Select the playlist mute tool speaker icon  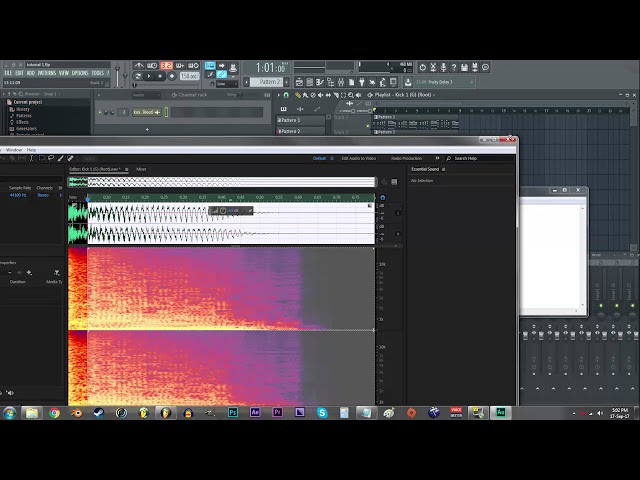pos(320,95)
